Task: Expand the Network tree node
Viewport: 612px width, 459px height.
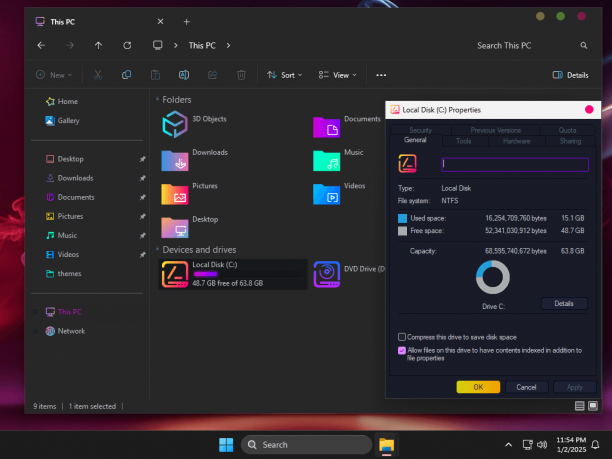Action: [35, 331]
